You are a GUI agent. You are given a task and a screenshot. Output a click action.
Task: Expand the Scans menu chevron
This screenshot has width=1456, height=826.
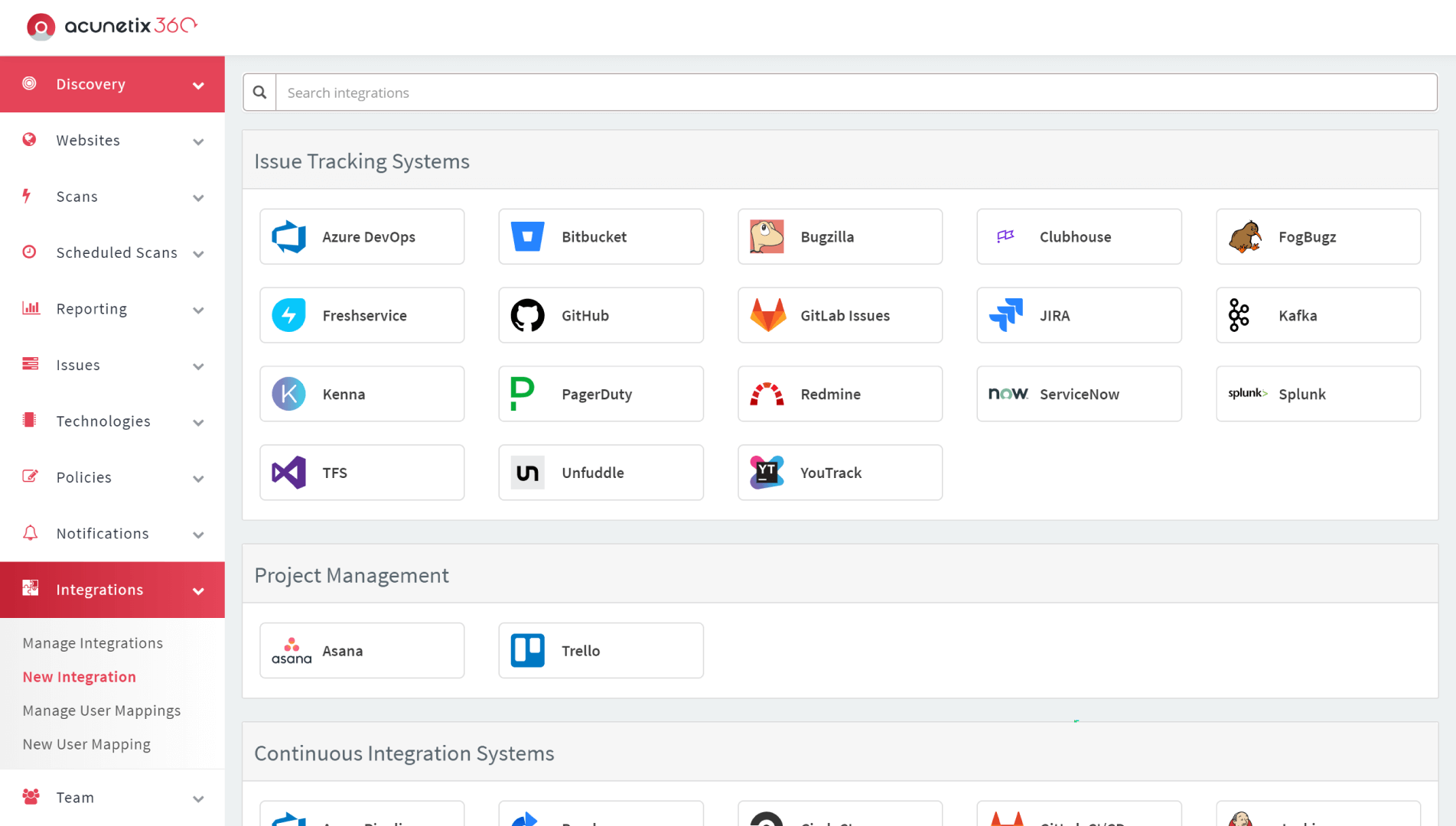(x=198, y=198)
